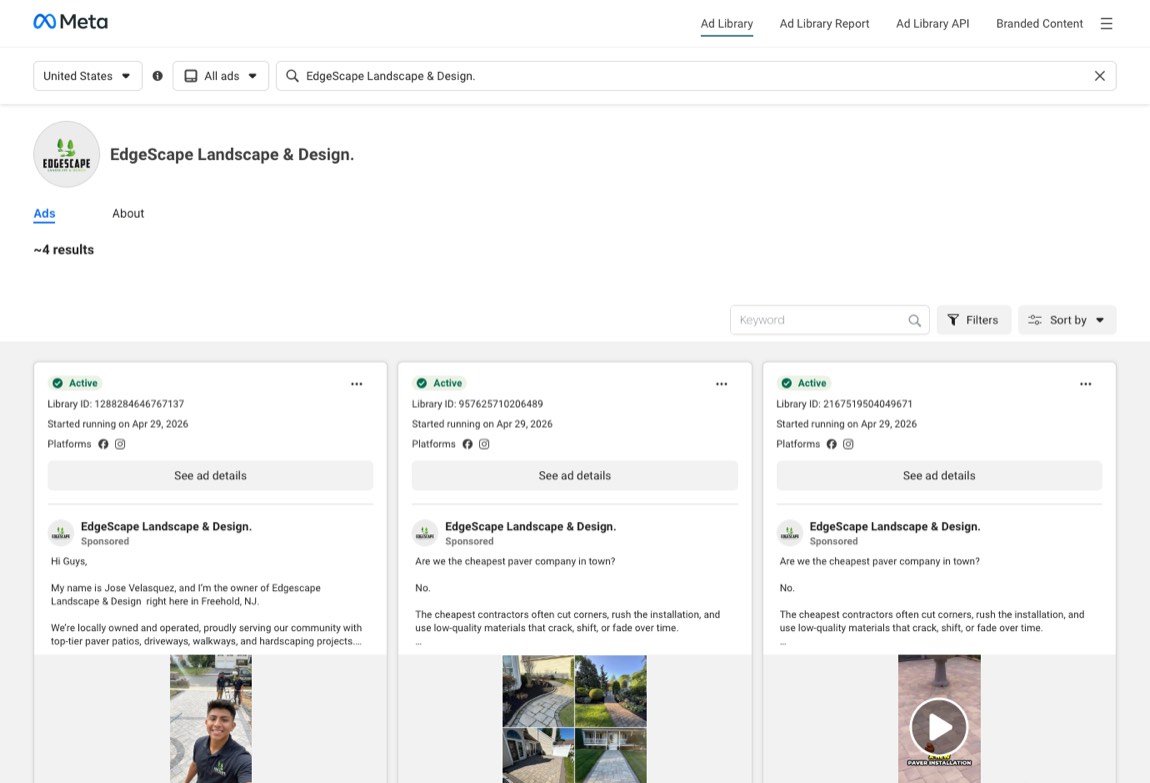This screenshot has height=783, width=1150.
Task: Click advertiser name link in ad 2167519504049671
Action: point(895,526)
